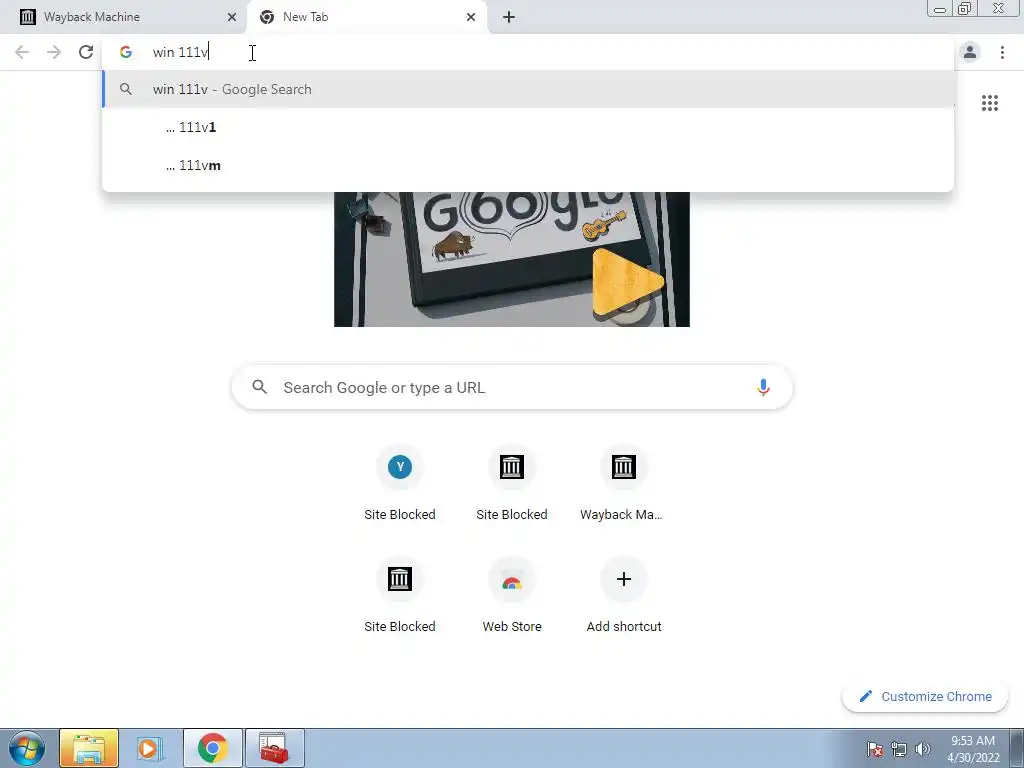Open the first Site Blocked shortcut with Y icon
The image size is (1024, 768).
pos(400,483)
